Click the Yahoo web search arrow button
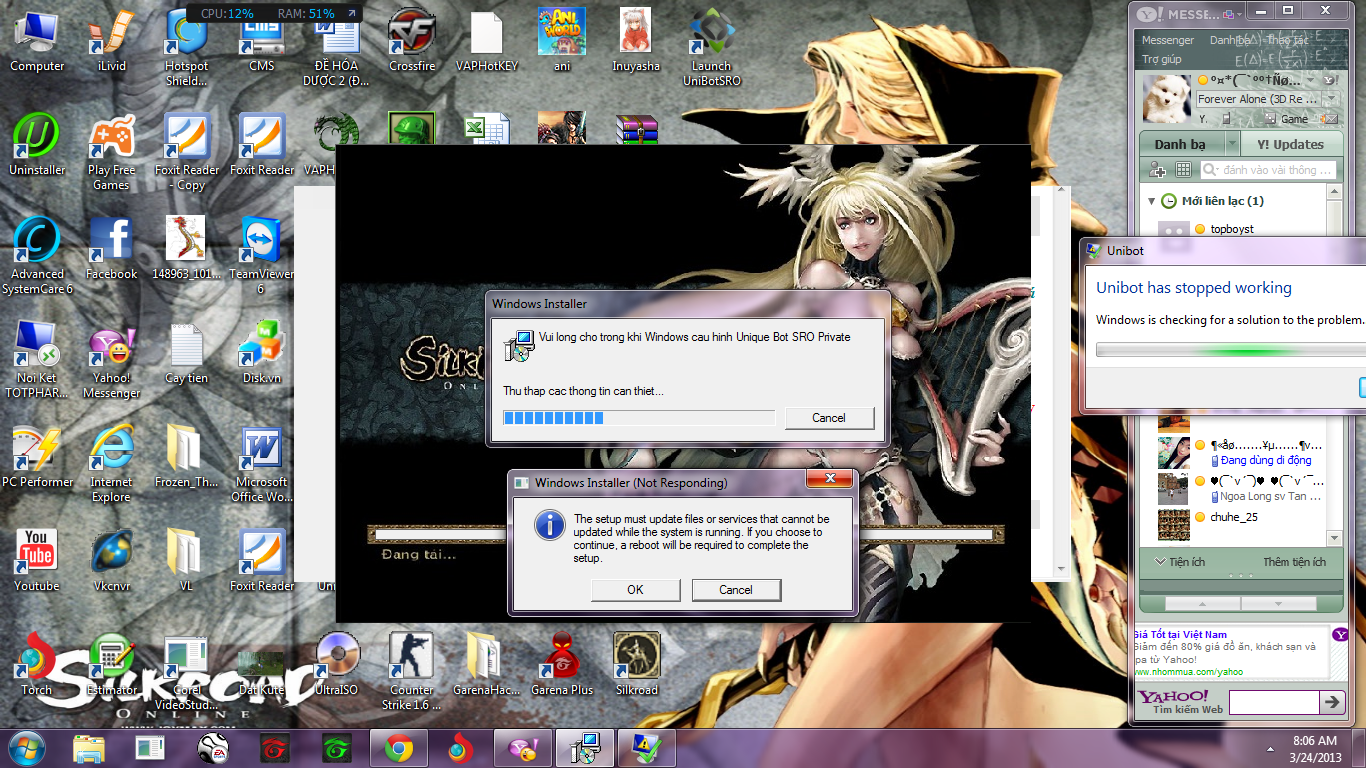This screenshot has width=1366, height=768. (x=1332, y=702)
